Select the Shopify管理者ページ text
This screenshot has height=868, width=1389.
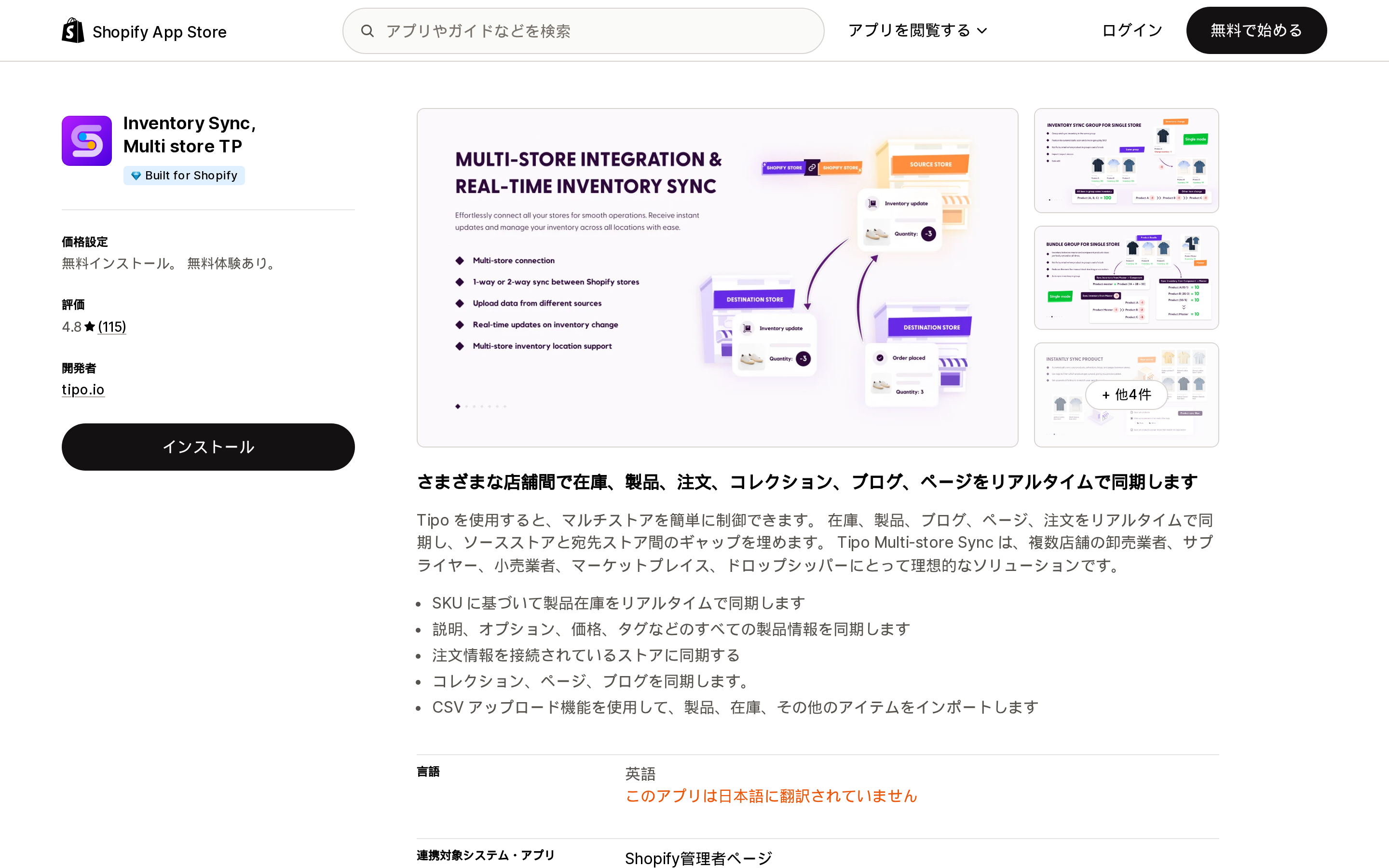pos(698,858)
